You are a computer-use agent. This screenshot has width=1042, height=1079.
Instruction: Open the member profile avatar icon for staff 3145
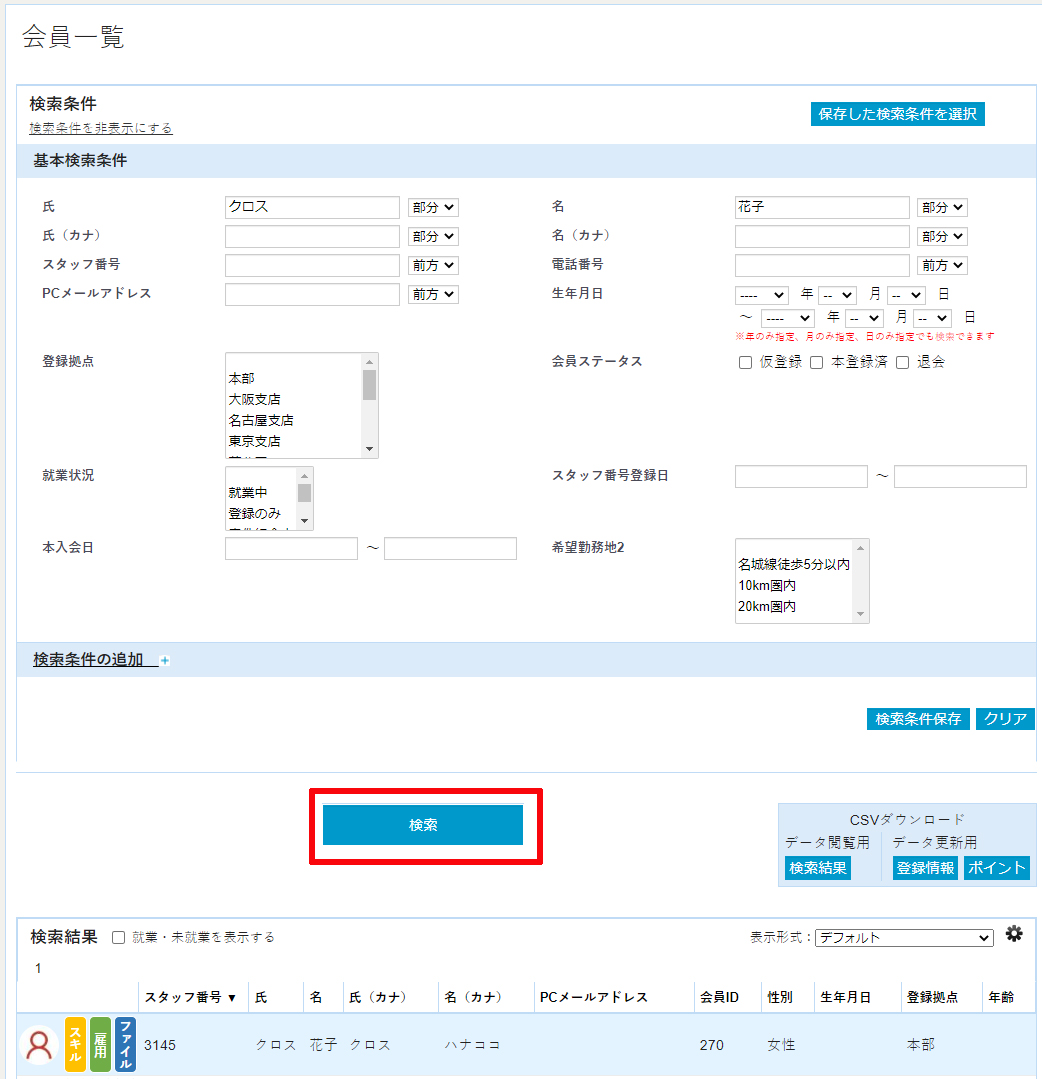pyautogui.click(x=39, y=1045)
